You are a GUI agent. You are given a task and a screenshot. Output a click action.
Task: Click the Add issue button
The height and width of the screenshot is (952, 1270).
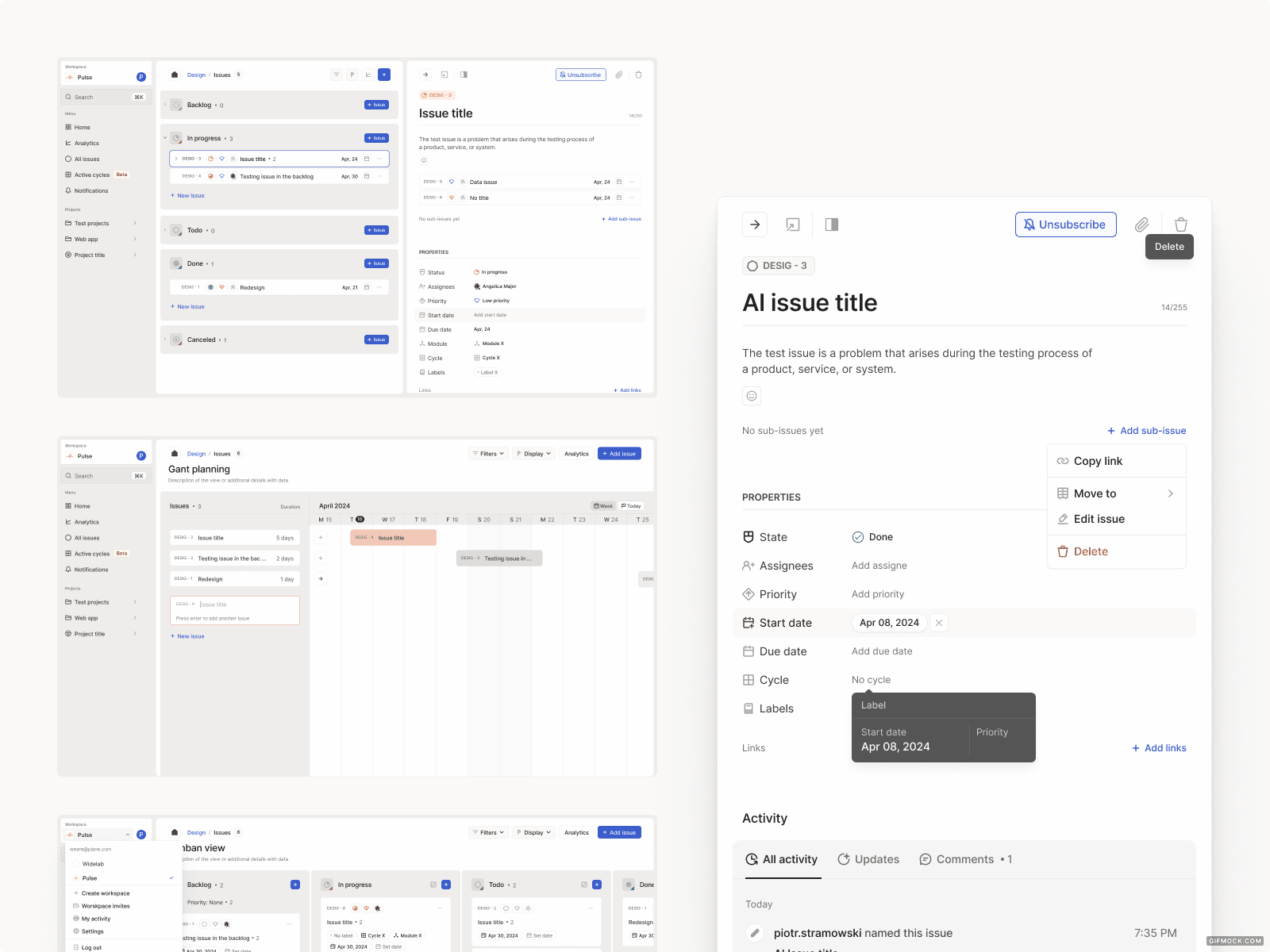pos(618,453)
